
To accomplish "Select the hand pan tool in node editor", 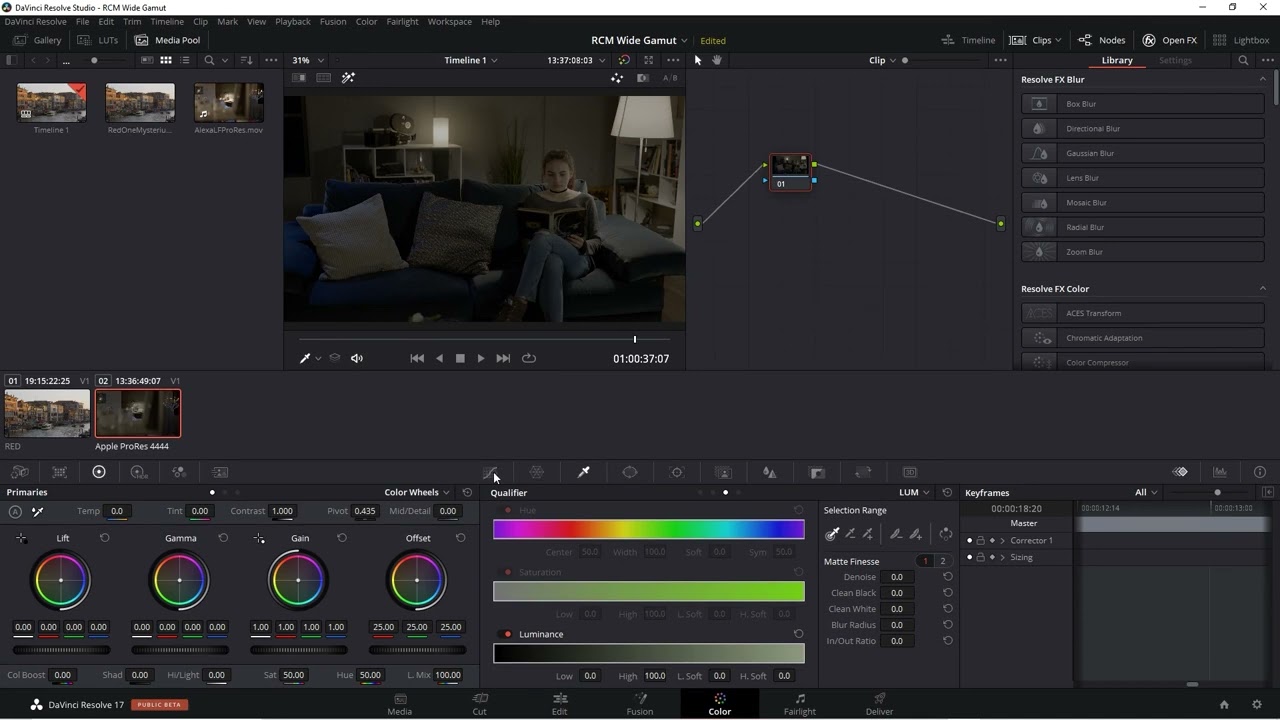I will [717, 60].
